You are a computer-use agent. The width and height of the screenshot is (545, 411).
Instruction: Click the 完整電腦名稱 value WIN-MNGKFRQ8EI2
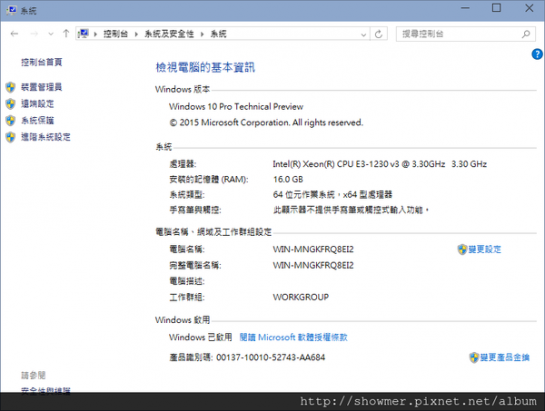coord(313,265)
